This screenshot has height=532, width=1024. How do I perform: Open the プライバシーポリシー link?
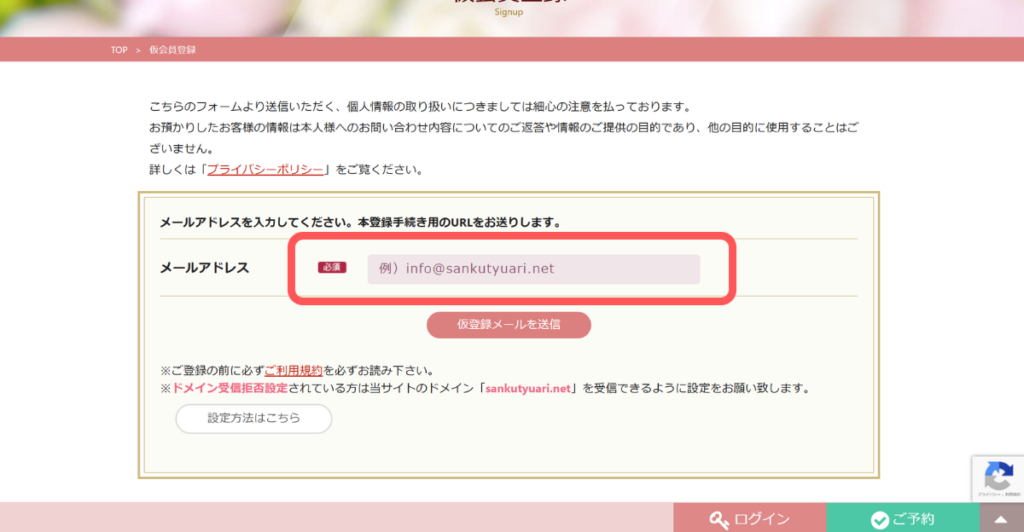pyautogui.click(x=265, y=170)
